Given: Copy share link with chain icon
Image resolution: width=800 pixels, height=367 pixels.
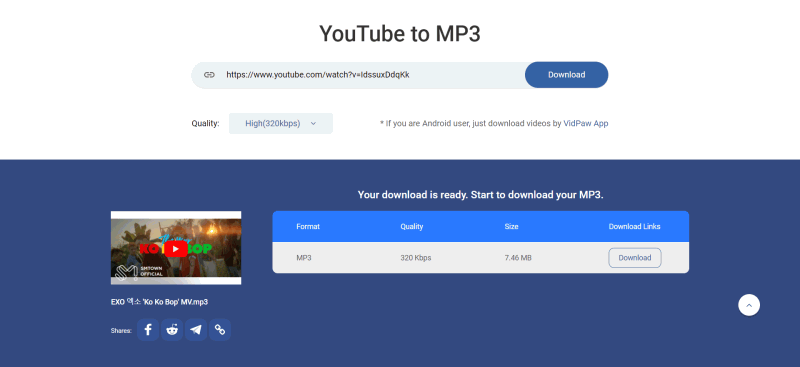Looking at the screenshot, I should [x=220, y=330].
